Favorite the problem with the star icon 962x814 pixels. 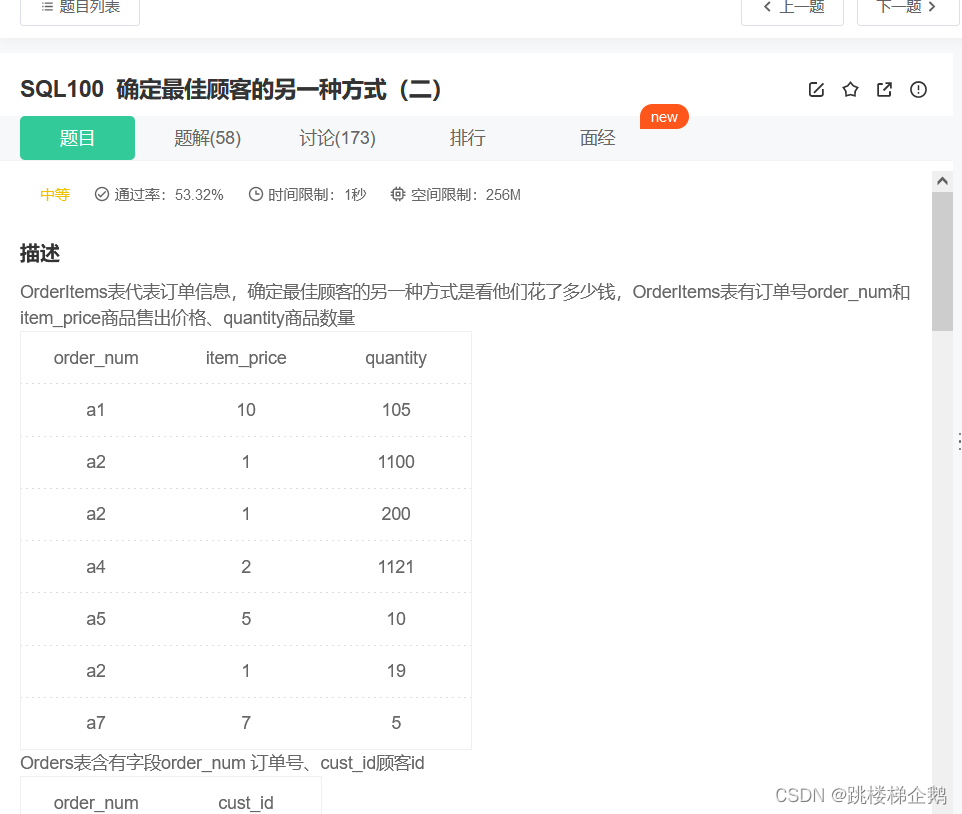click(850, 90)
